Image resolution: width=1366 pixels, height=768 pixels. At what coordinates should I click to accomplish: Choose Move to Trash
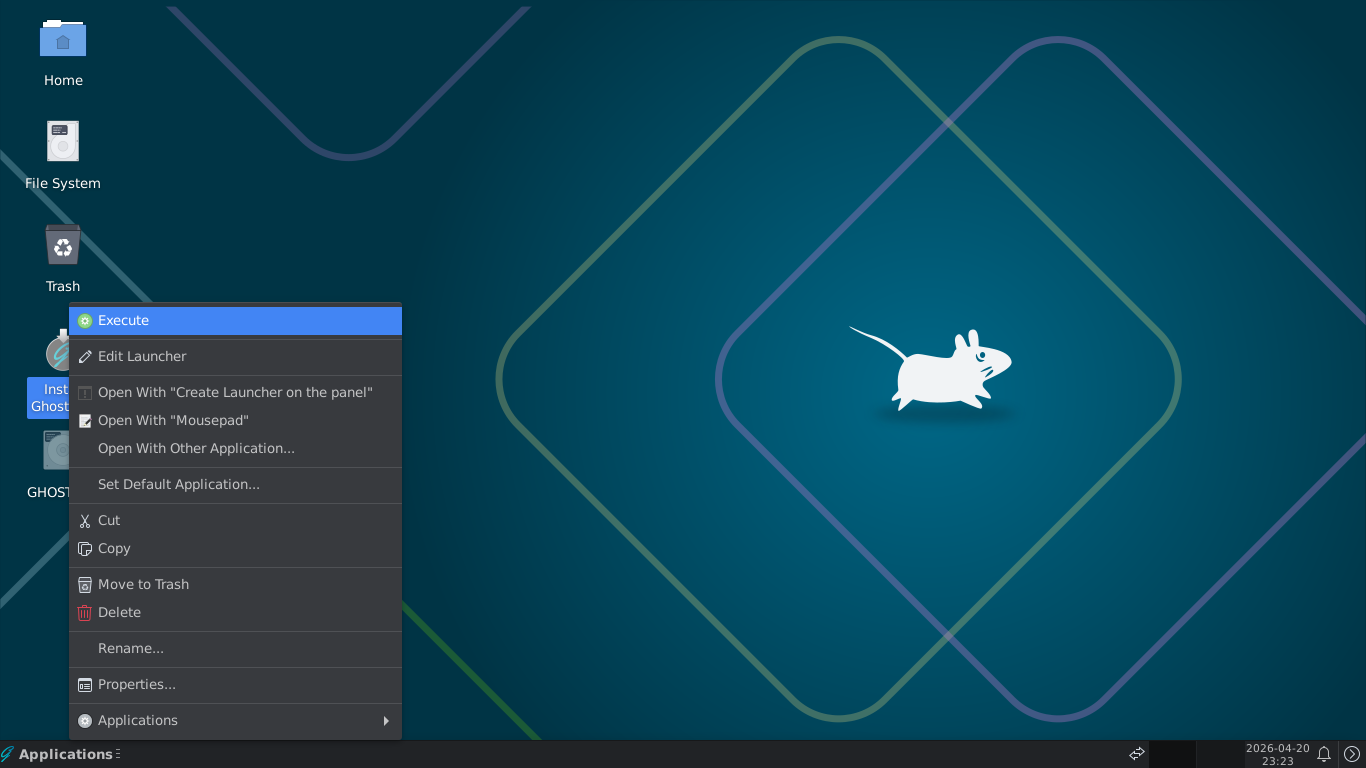[235, 585]
